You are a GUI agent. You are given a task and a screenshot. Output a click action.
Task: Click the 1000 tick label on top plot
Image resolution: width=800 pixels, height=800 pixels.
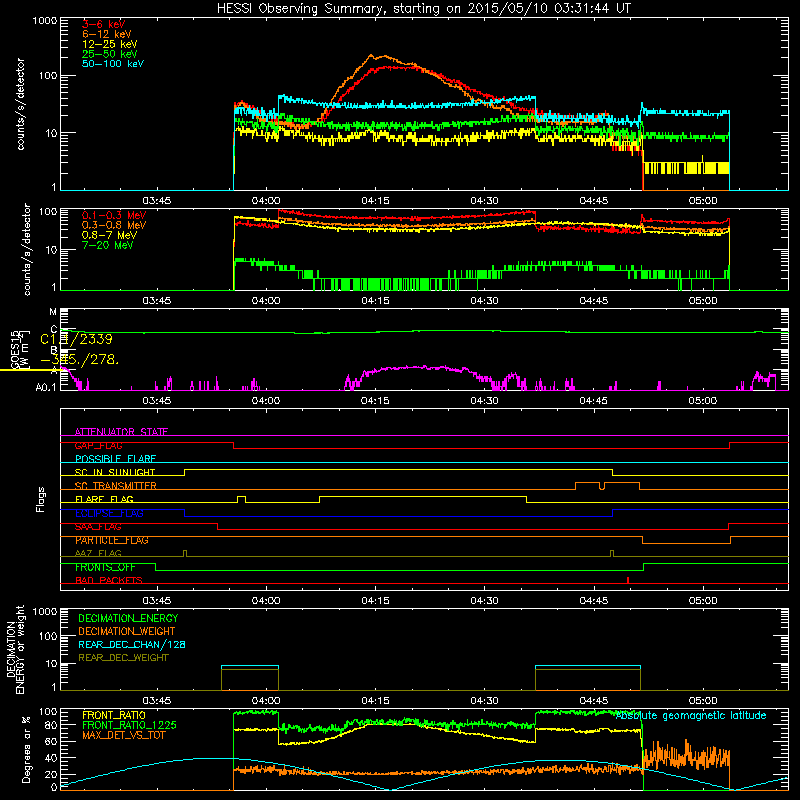click(x=44, y=21)
